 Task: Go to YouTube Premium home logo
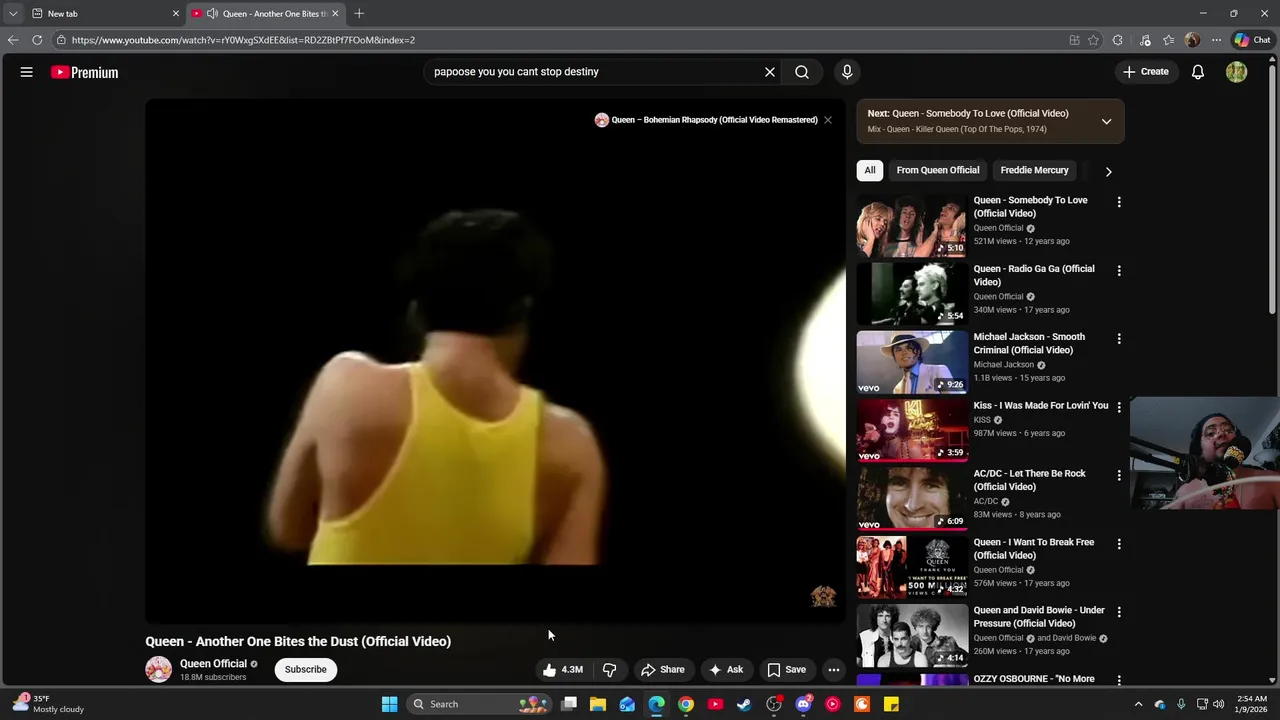tap(85, 72)
